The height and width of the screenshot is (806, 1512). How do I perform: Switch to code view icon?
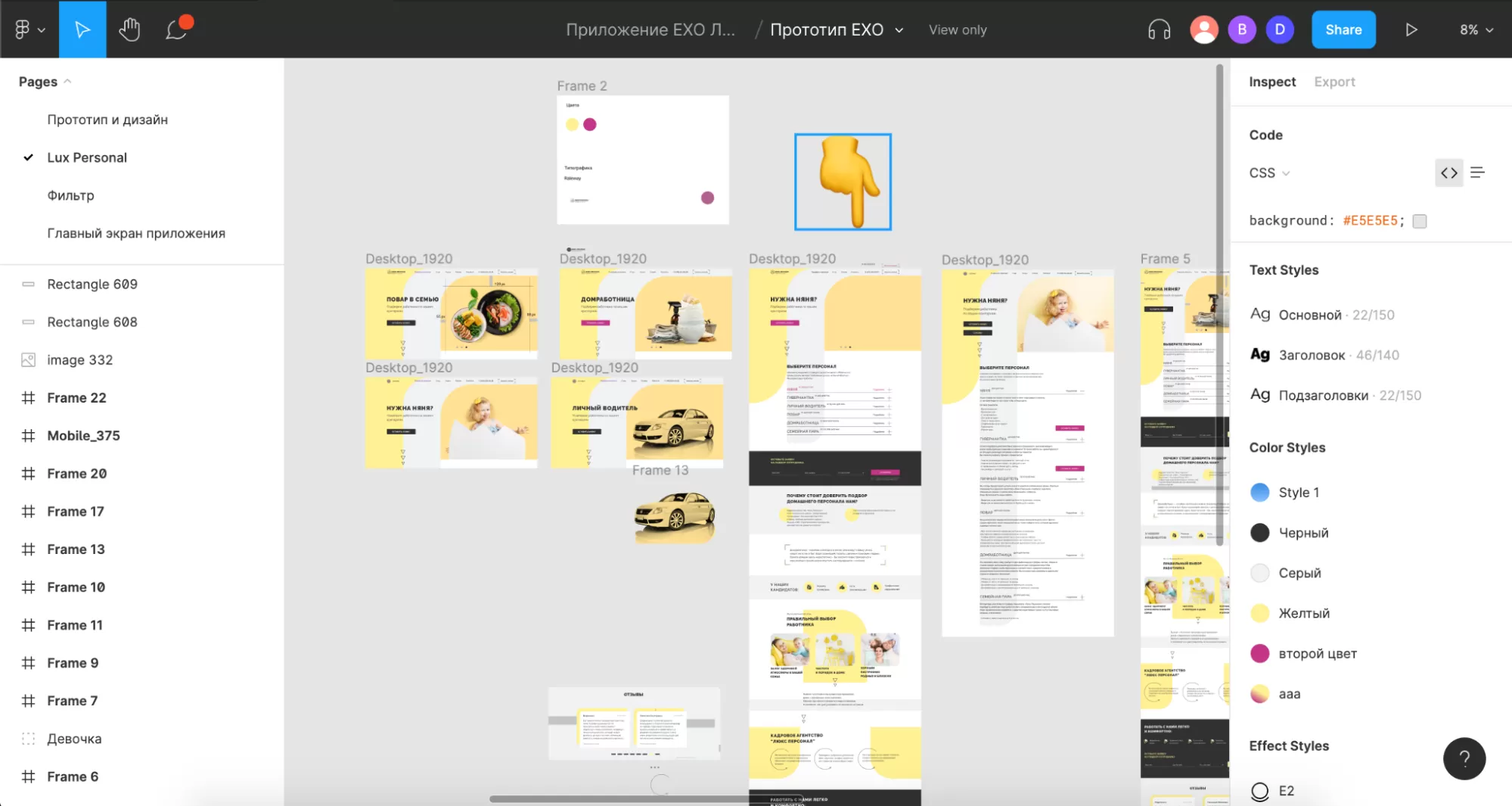(x=1448, y=173)
